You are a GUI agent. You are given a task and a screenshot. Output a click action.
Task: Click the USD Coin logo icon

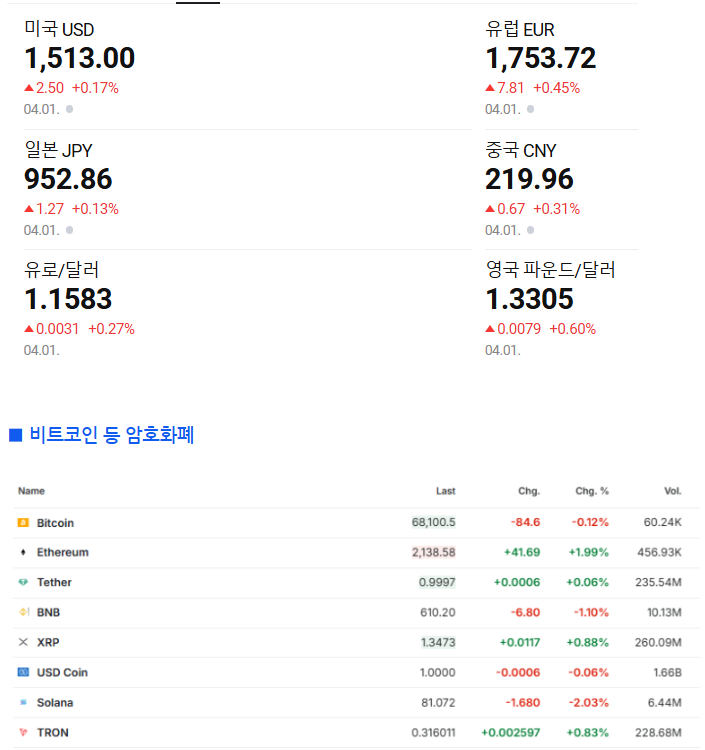tap(23, 672)
